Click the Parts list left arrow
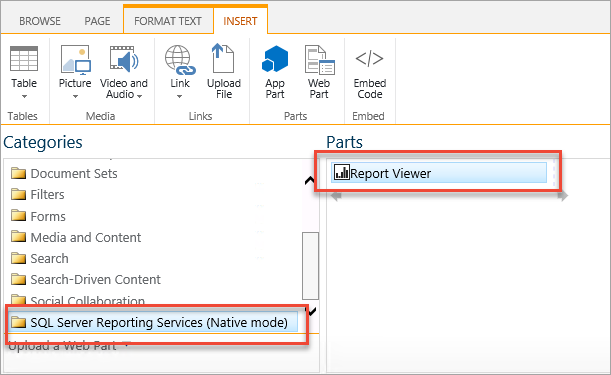 pos(336,196)
